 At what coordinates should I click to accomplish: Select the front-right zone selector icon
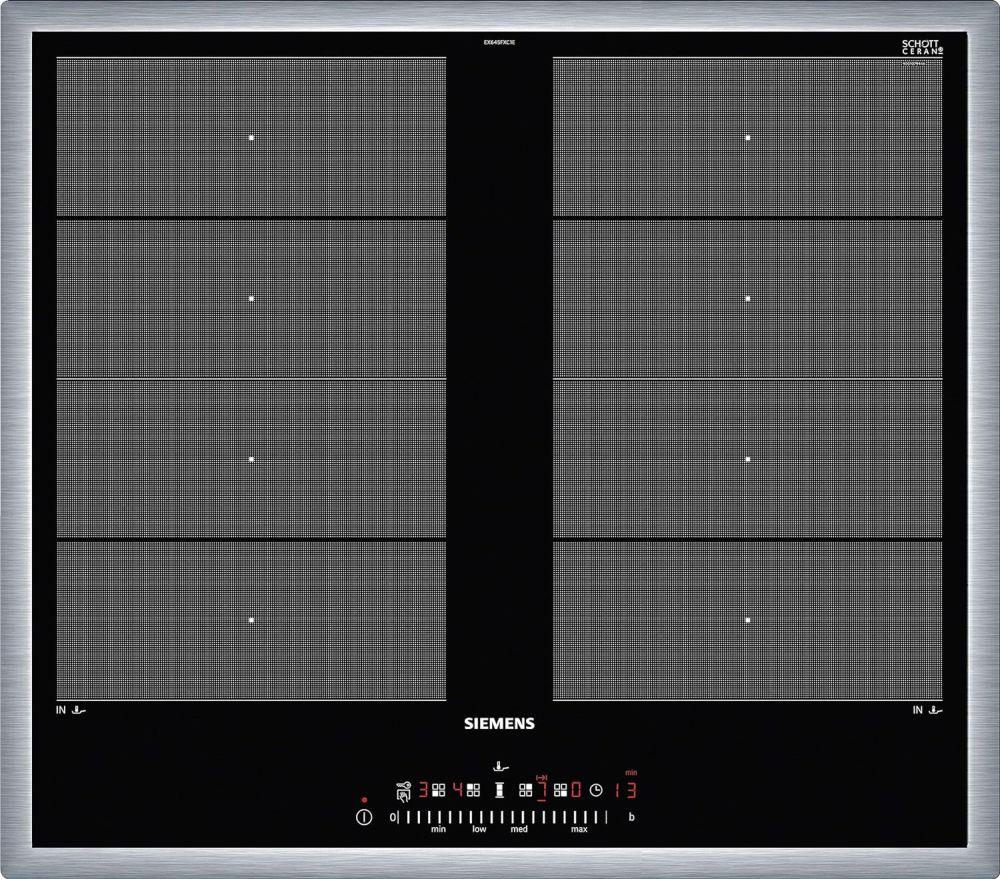click(561, 790)
